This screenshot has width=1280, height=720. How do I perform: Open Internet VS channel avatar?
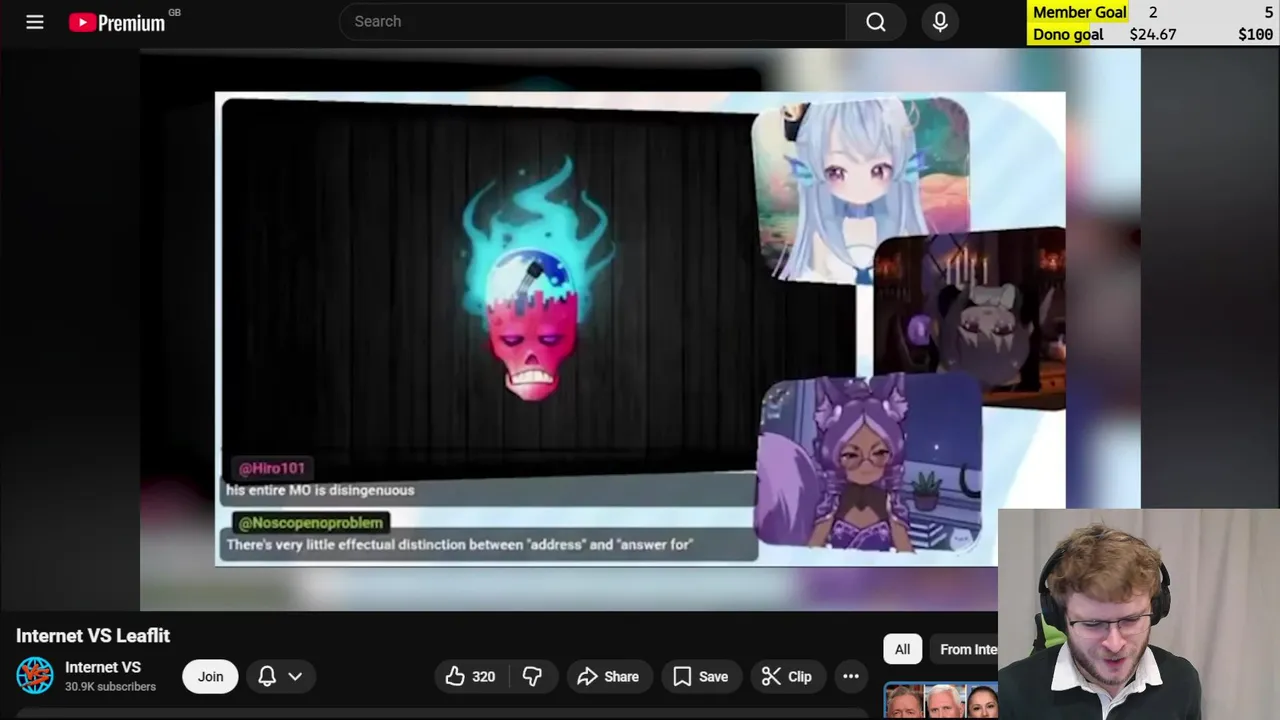35,676
